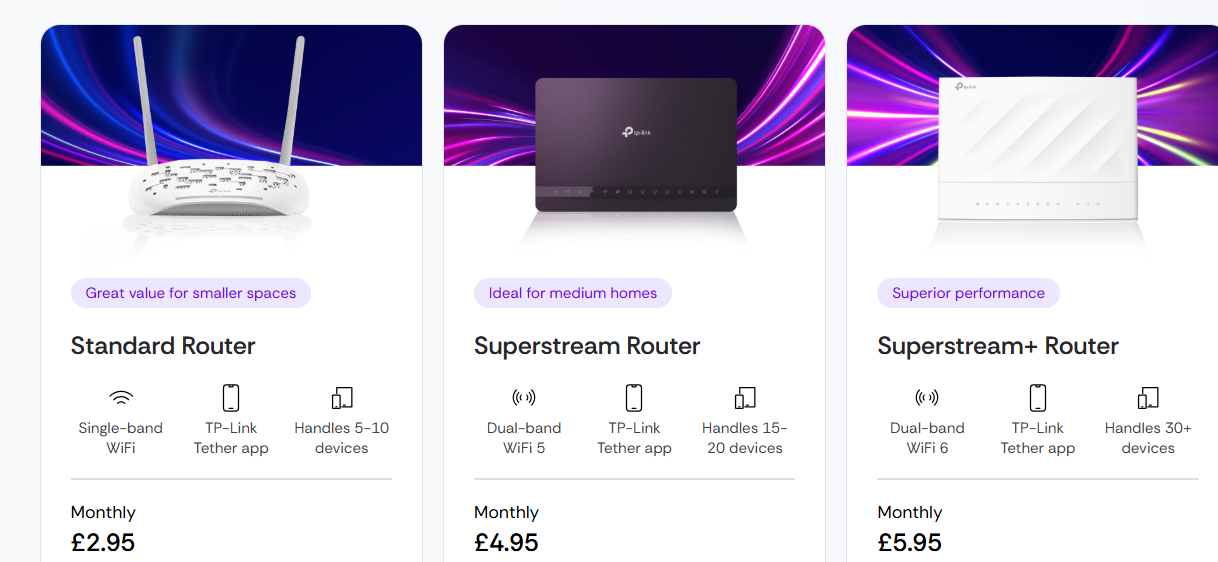Click the Handles 5-10 devices icon
Viewport: 1218px width, 562px height.
point(342,398)
